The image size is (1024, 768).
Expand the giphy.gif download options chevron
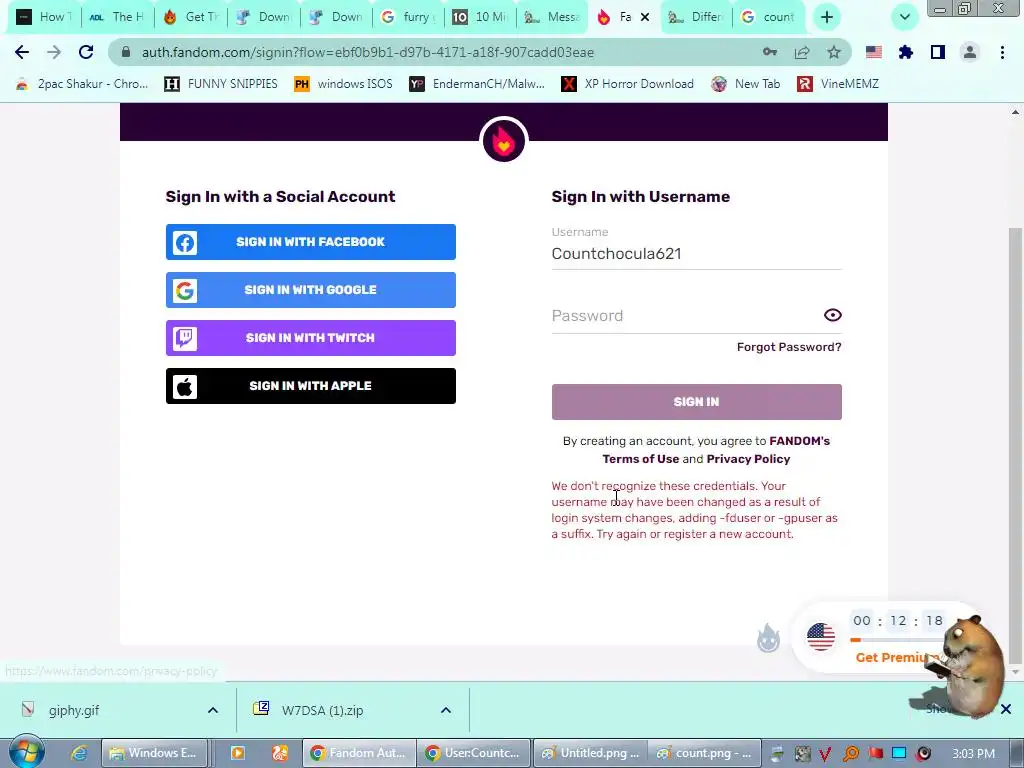pos(212,711)
